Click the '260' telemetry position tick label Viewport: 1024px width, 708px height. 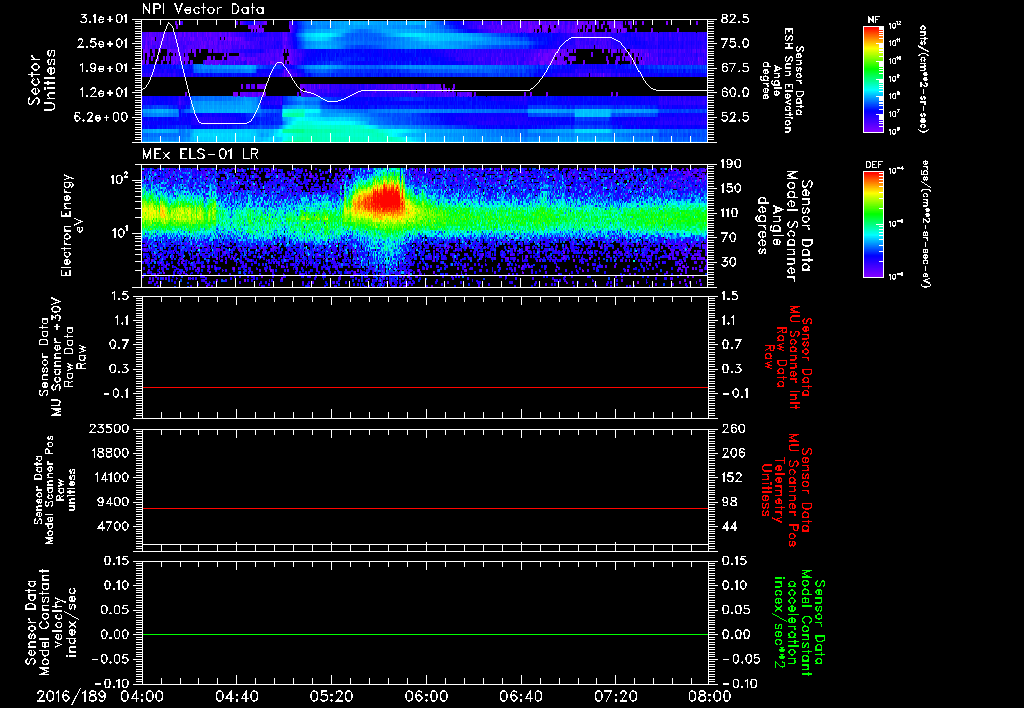coord(733,428)
